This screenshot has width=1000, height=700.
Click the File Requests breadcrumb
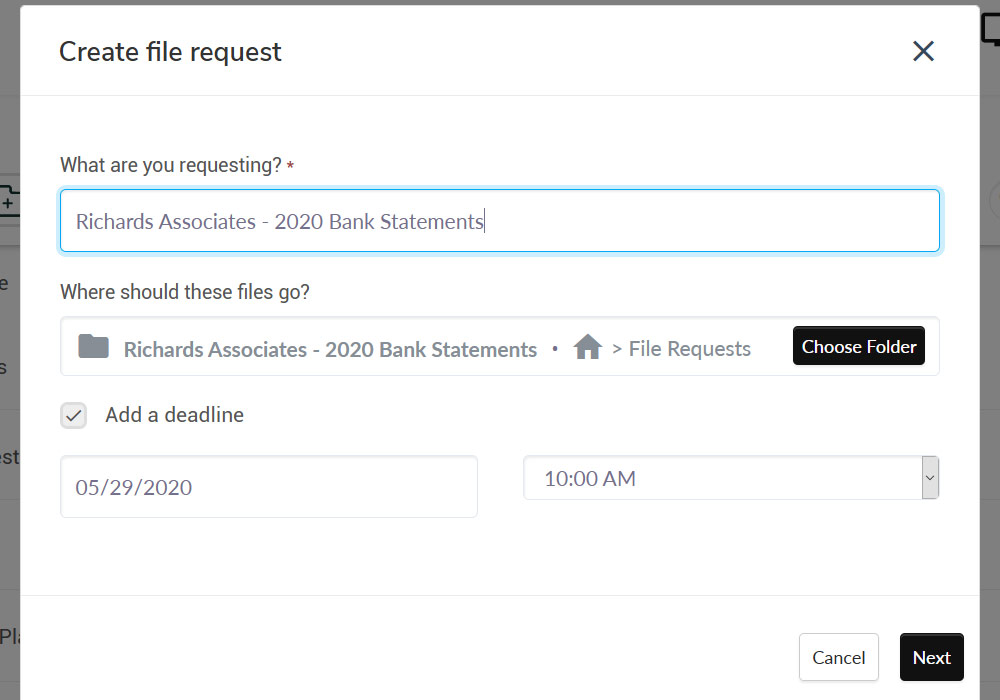coord(689,349)
